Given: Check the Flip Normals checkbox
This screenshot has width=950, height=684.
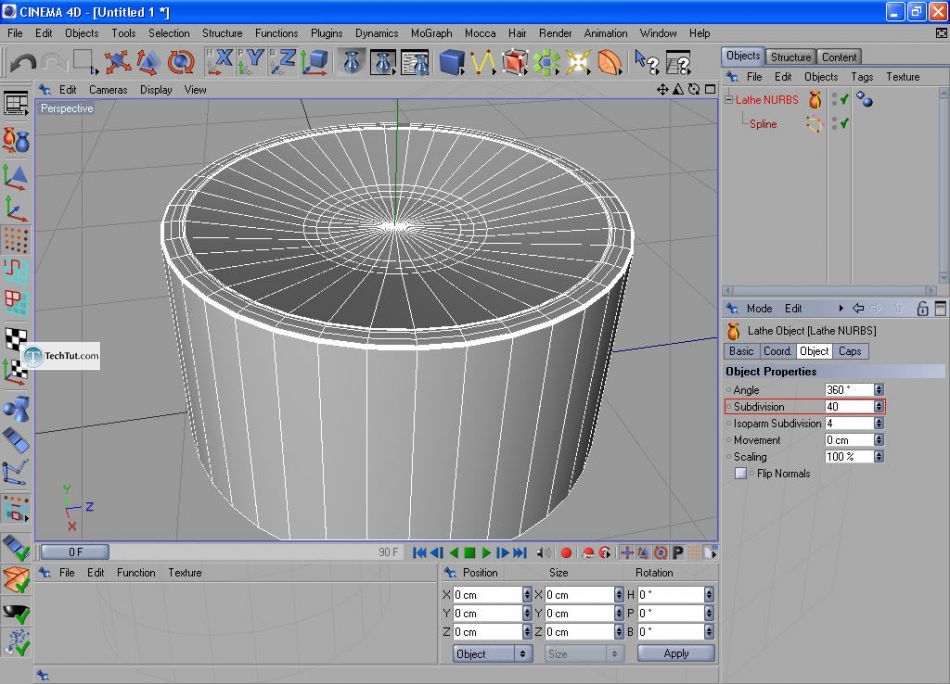Looking at the screenshot, I should pos(740,473).
